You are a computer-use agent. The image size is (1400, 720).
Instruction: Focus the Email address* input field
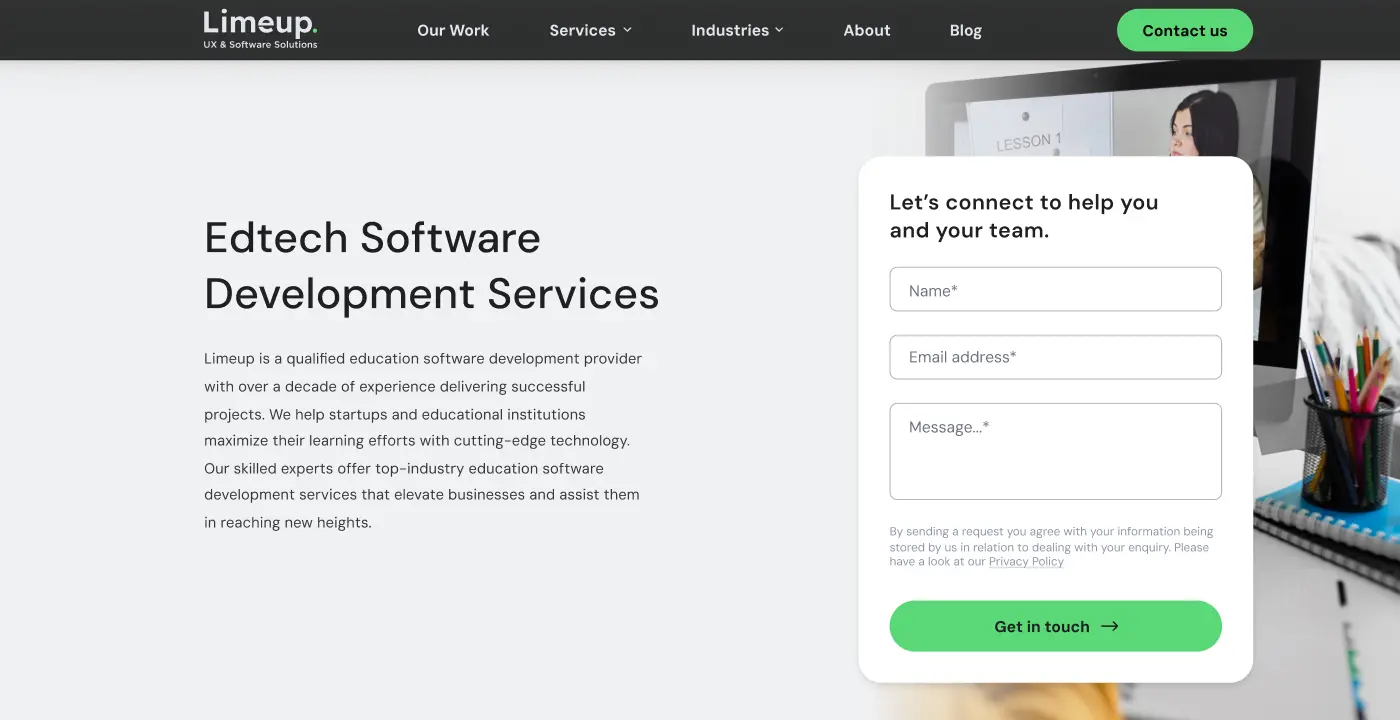click(x=1055, y=357)
